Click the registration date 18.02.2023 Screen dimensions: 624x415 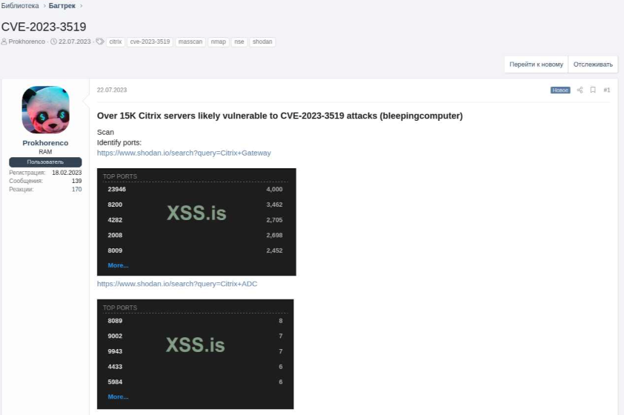pos(67,173)
